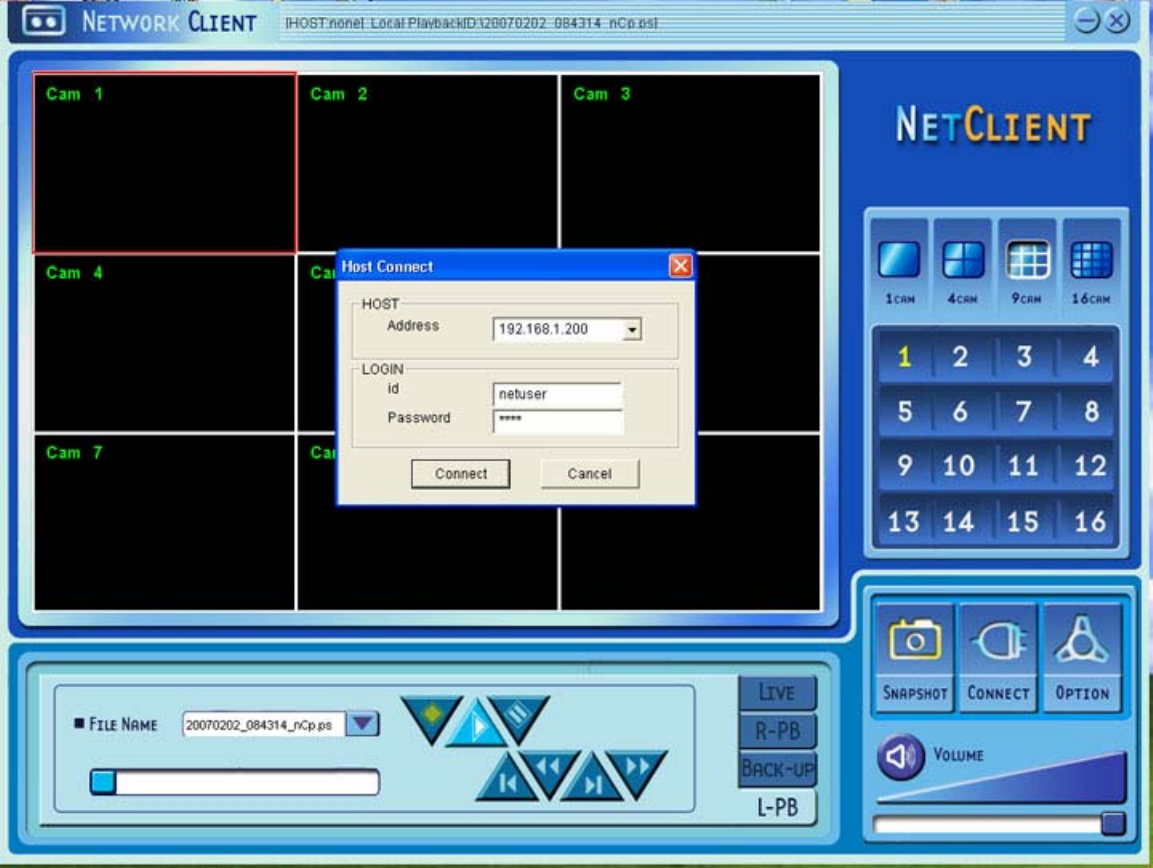The height and width of the screenshot is (868, 1153).
Task: Click Cancel in Host Connect dialog
Action: (x=589, y=474)
